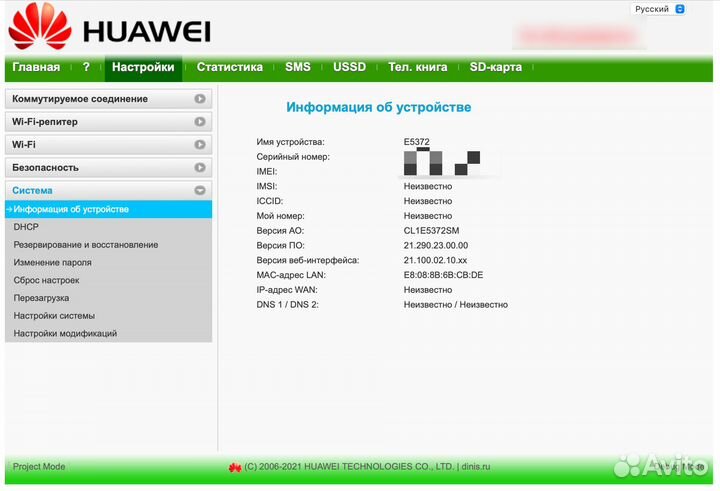Open the dinis.ru link in footer
The image size is (720, 491).
pos(476,467)
